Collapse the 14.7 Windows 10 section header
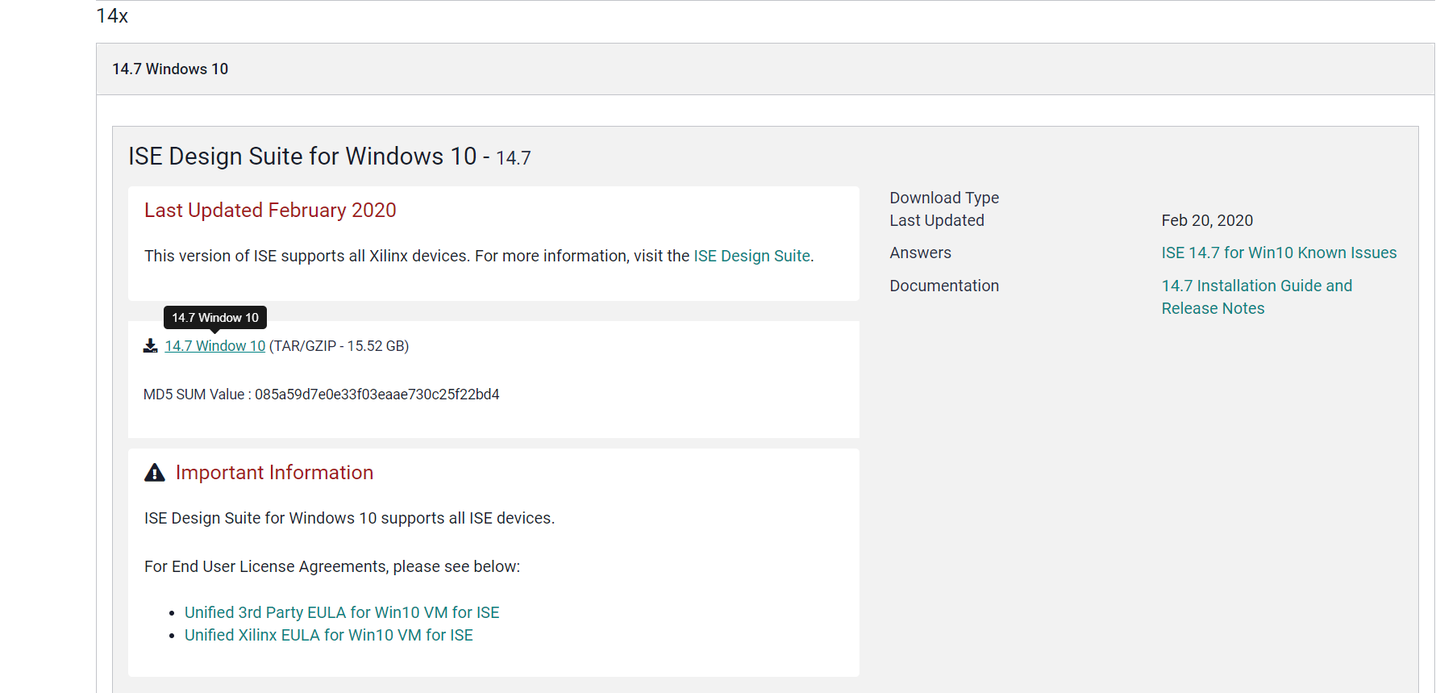This screenshot has height=693, width=1440. pyautogui.click(x=170, y=69)
